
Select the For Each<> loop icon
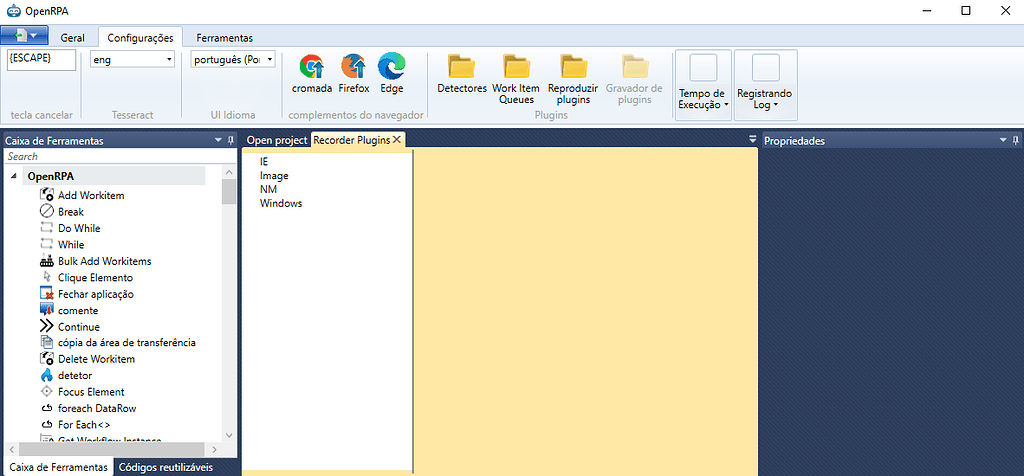[x=46, y=424]
